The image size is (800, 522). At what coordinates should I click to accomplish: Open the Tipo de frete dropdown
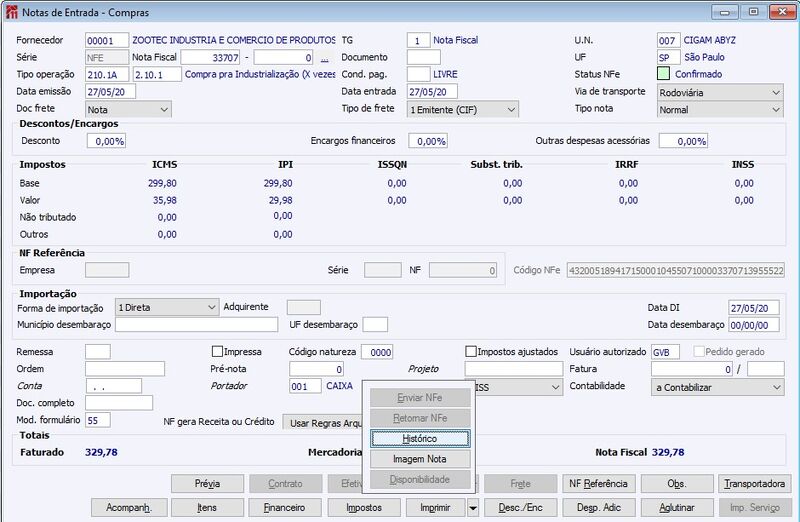[x=463, y=109]
